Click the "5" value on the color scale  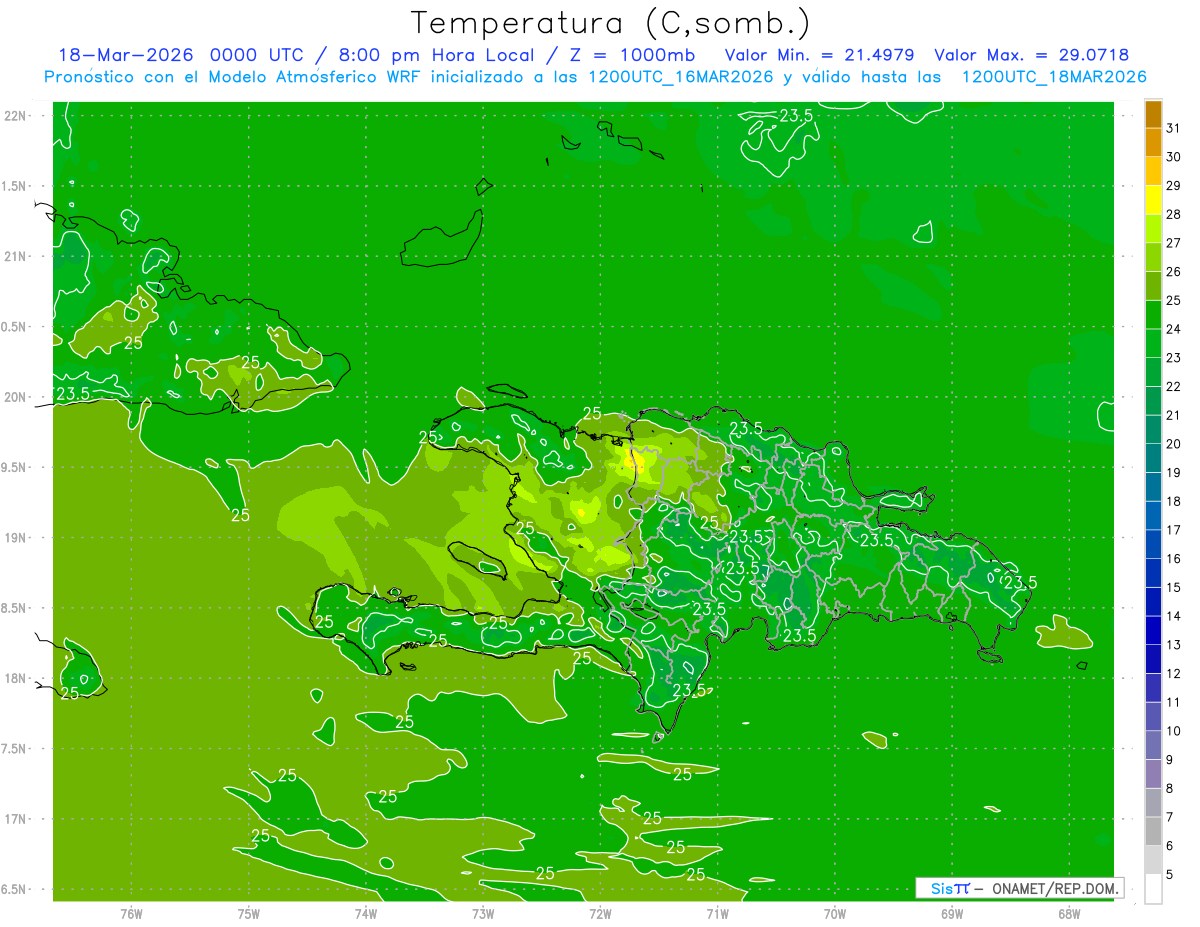(x=1170, y=875)
